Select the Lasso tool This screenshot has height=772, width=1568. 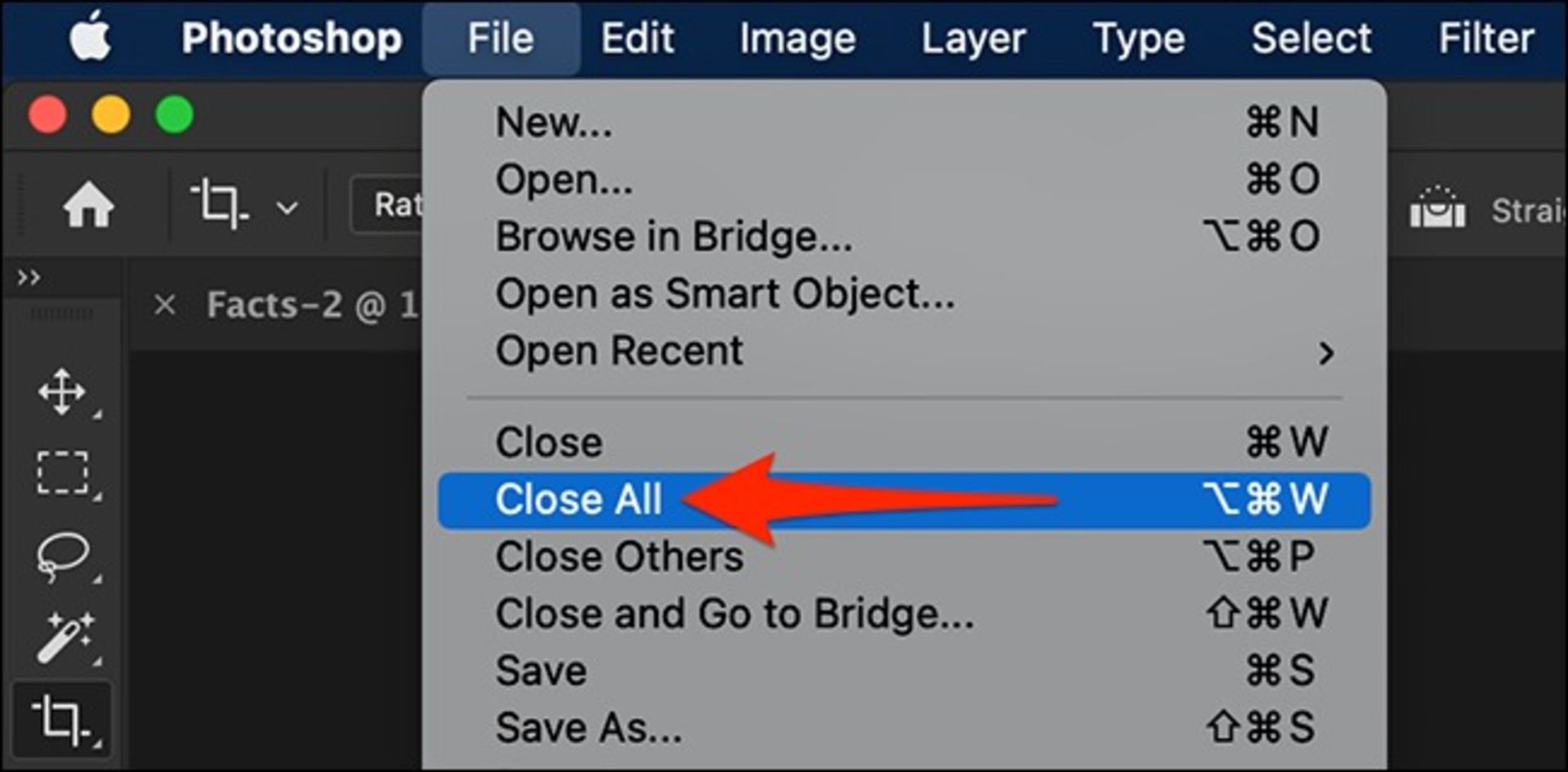tap(62, 556)
